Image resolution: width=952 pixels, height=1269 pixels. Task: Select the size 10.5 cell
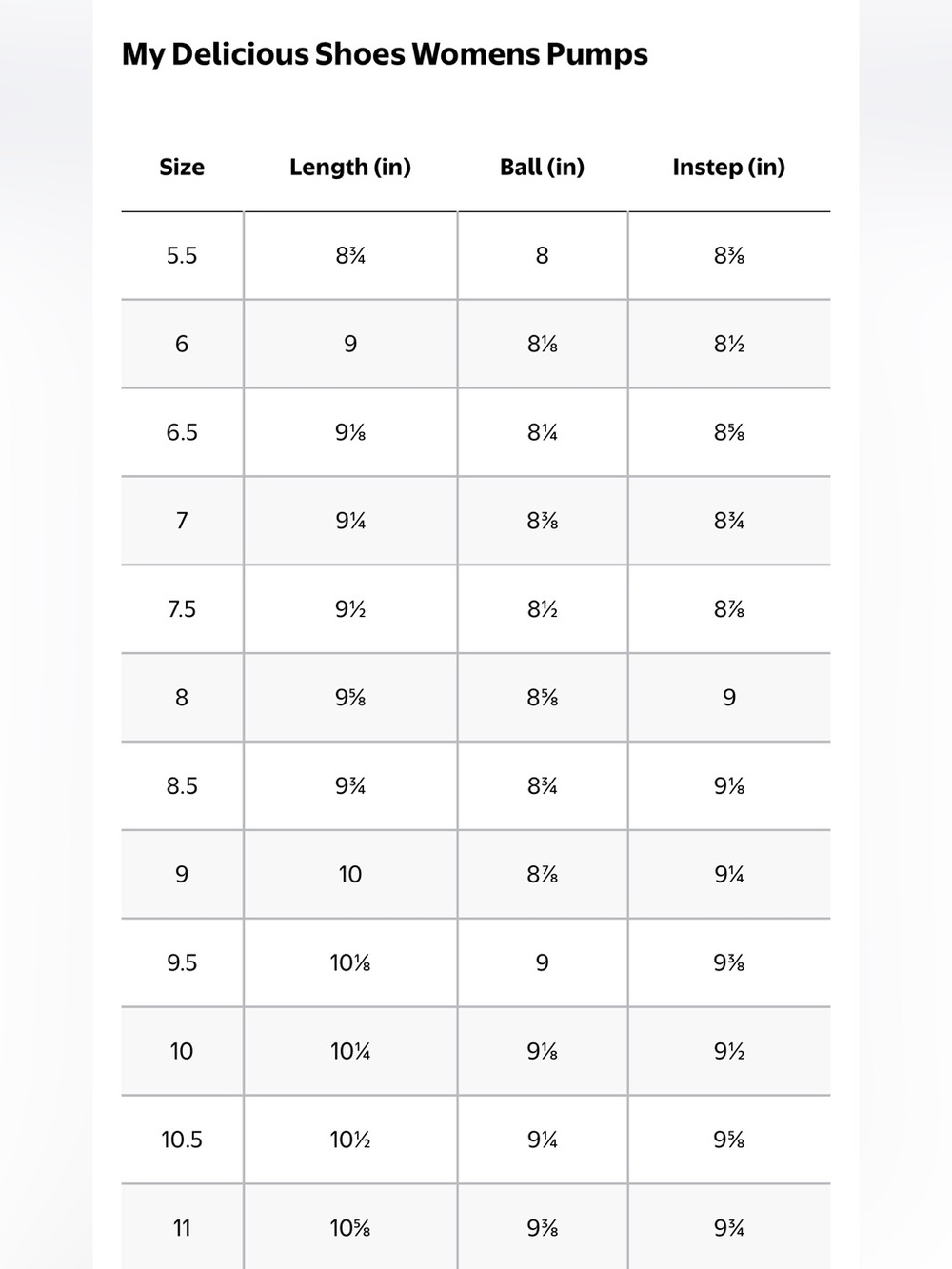(x=182, y=1140)
